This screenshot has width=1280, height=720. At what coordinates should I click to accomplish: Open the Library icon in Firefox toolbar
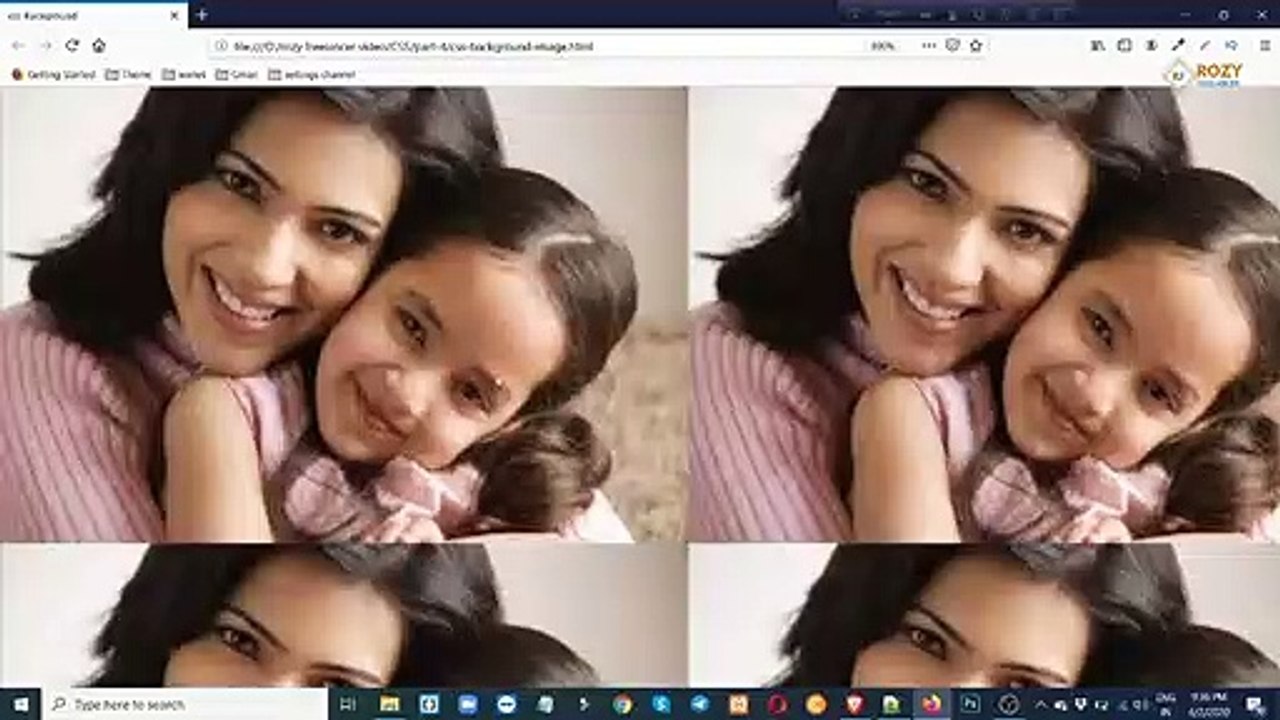pyautogui.click(x=1098, y=46)
